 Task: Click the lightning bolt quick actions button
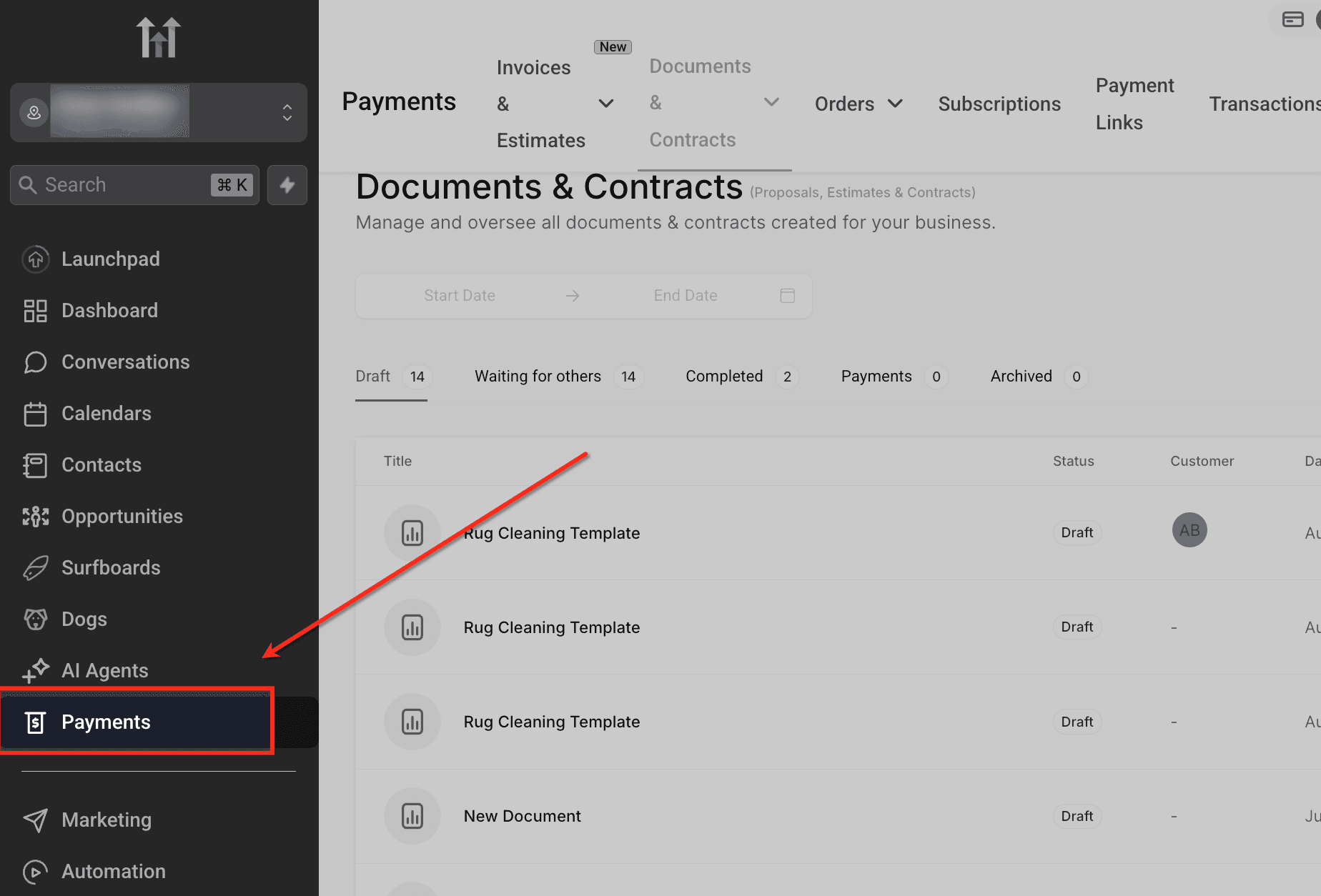287,185
